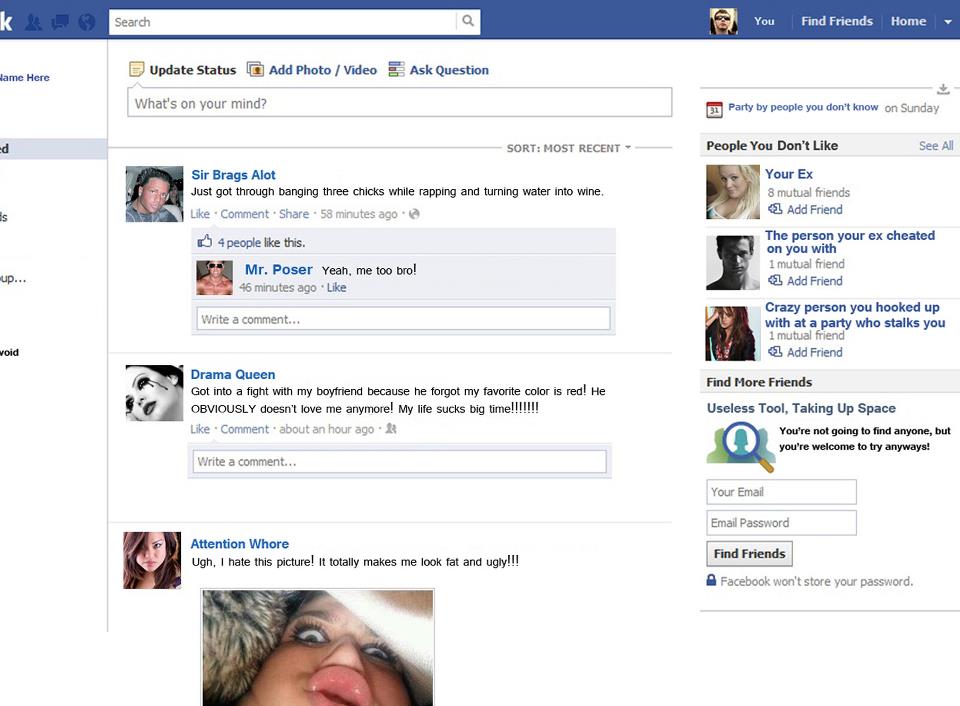960x706 pixels.
Task: Open the account menu arrow next to Home
Action: (x=948, y=22)
